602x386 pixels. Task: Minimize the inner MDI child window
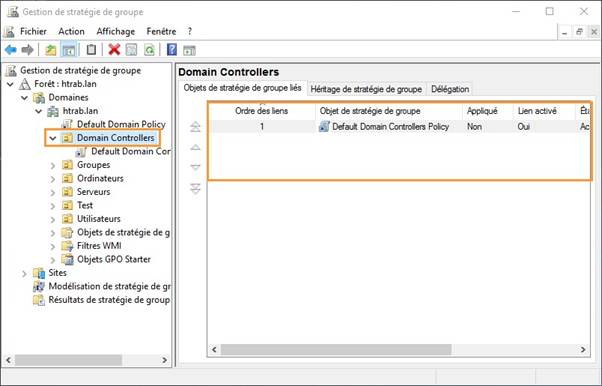point(564,32)
